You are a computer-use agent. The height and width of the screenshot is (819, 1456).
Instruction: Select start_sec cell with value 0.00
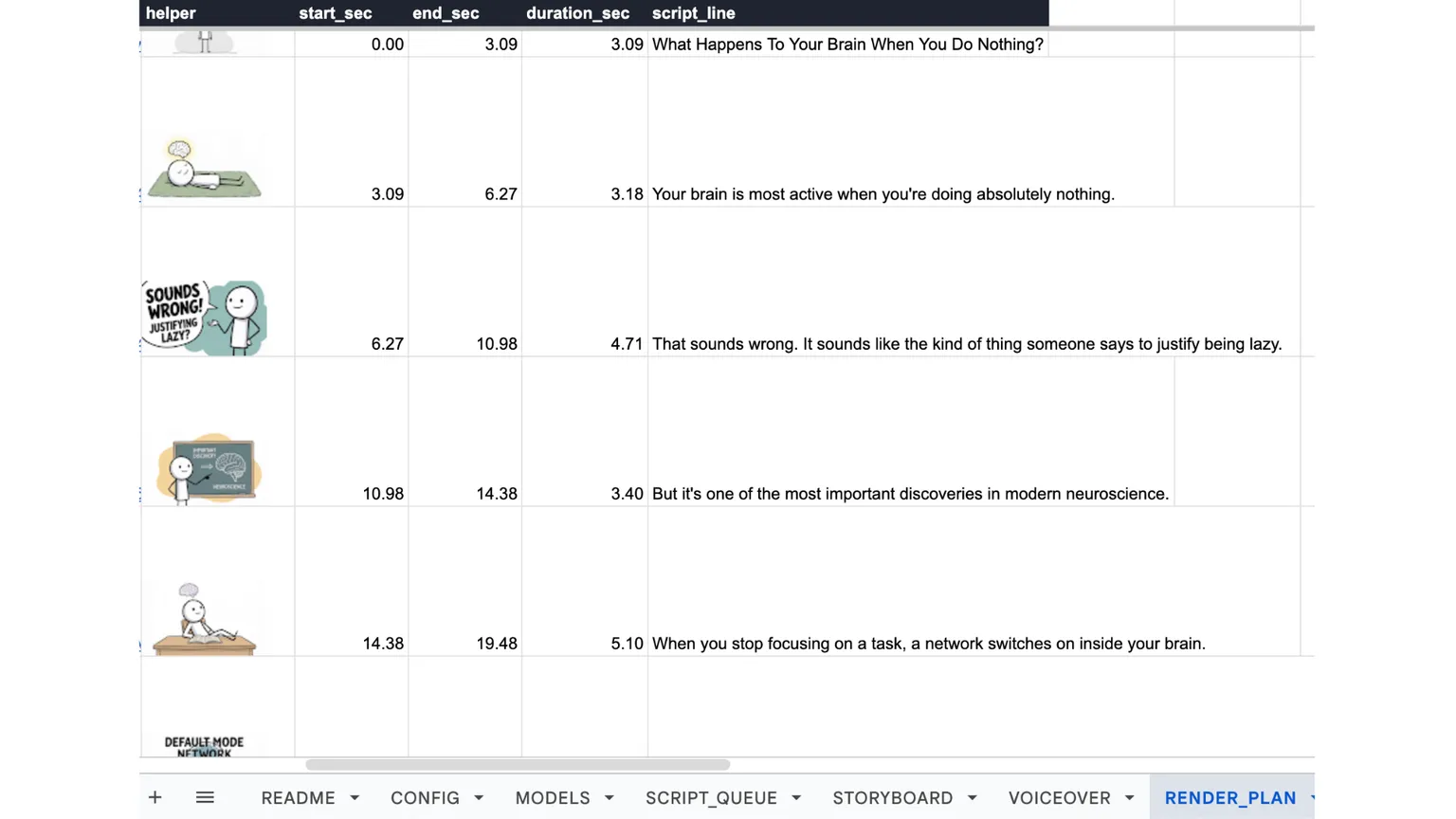(352, 45)
